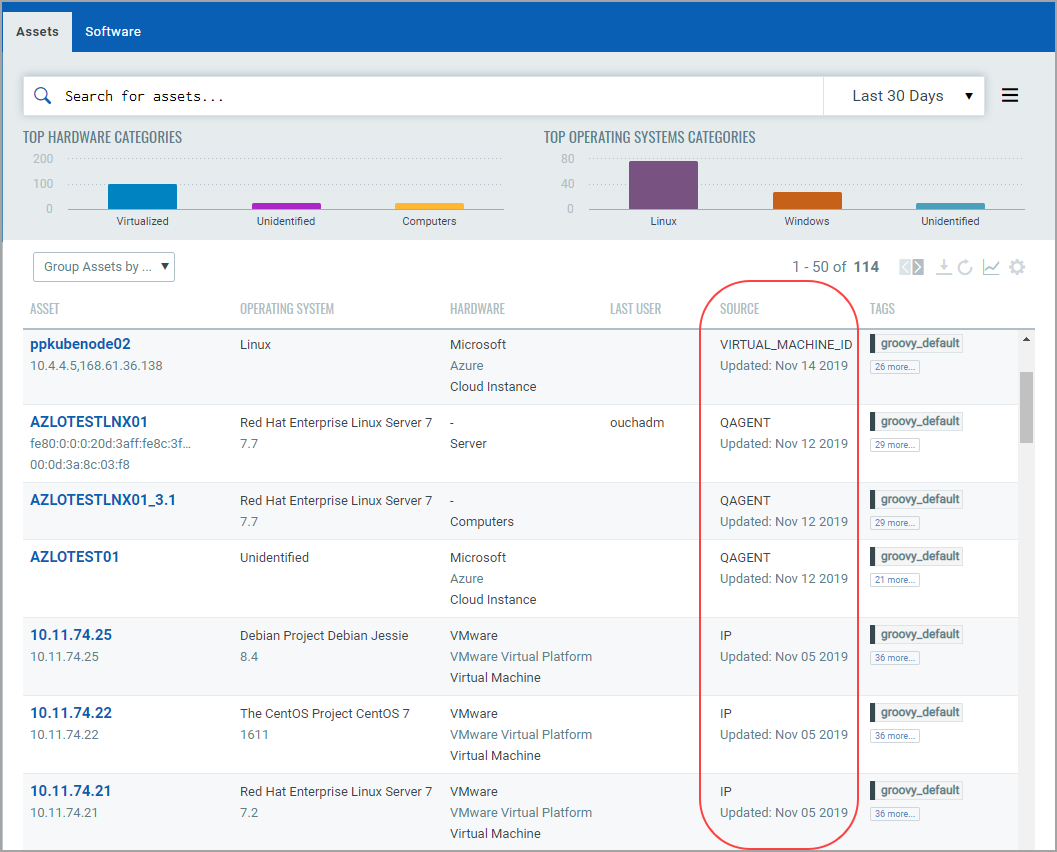Select the Windows operating system bar
Image resolution: width=1057 pixels, height=852 pixels.
pyautogui.click(x=807, y=200)
